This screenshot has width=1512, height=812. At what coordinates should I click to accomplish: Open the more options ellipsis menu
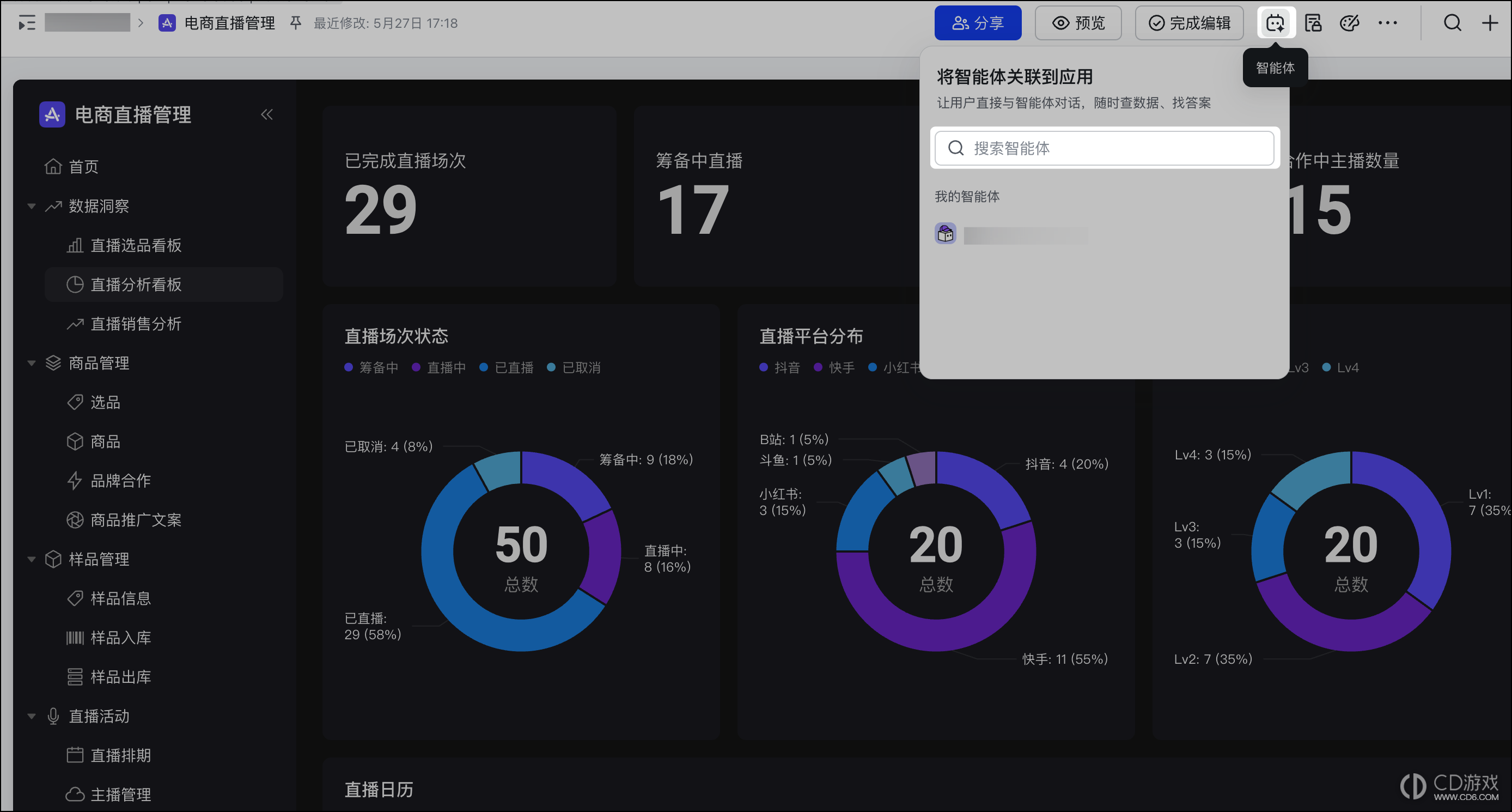click(1388, 23)
